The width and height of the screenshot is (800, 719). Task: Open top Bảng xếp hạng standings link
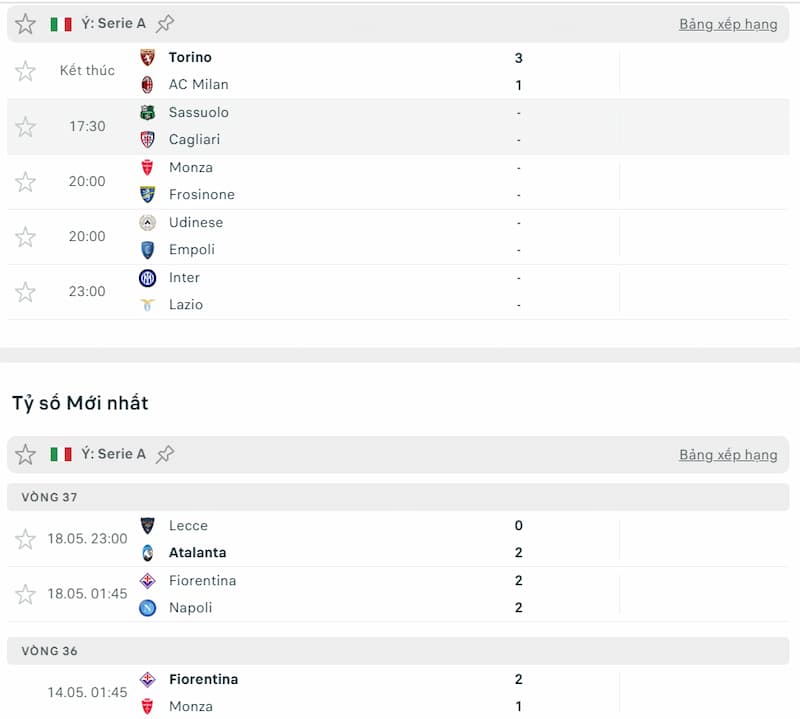[727, 24]
